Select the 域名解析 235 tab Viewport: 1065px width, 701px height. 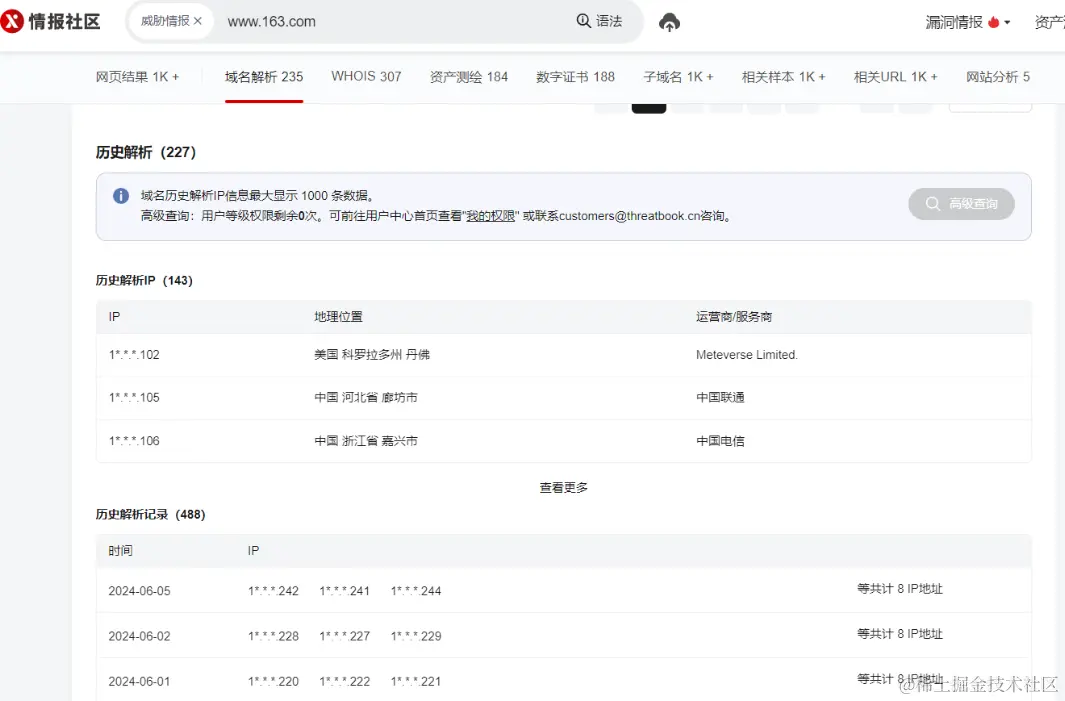pos(264,77)
